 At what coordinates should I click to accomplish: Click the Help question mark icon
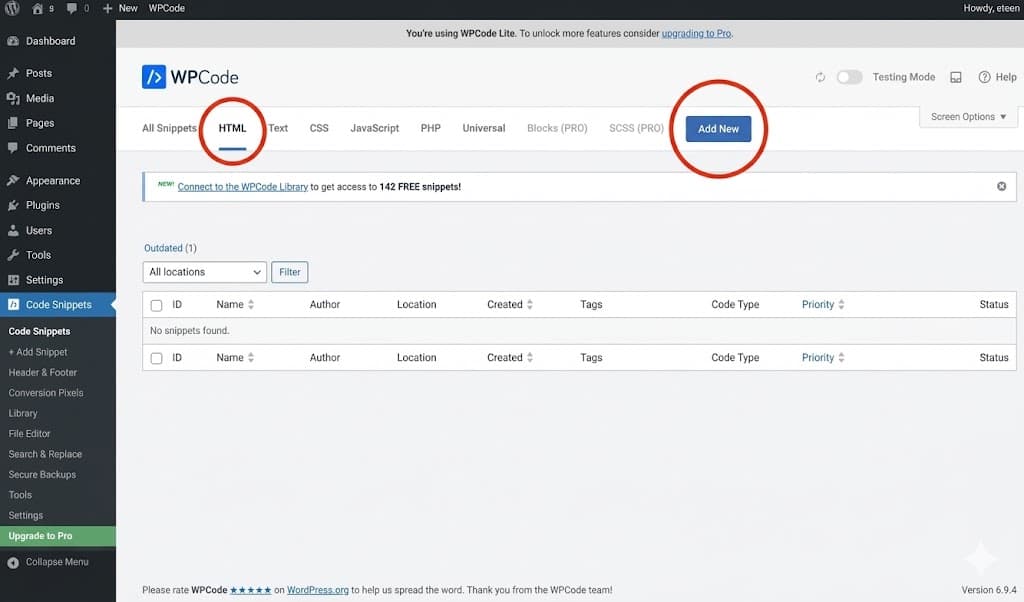tap(985, 77)
